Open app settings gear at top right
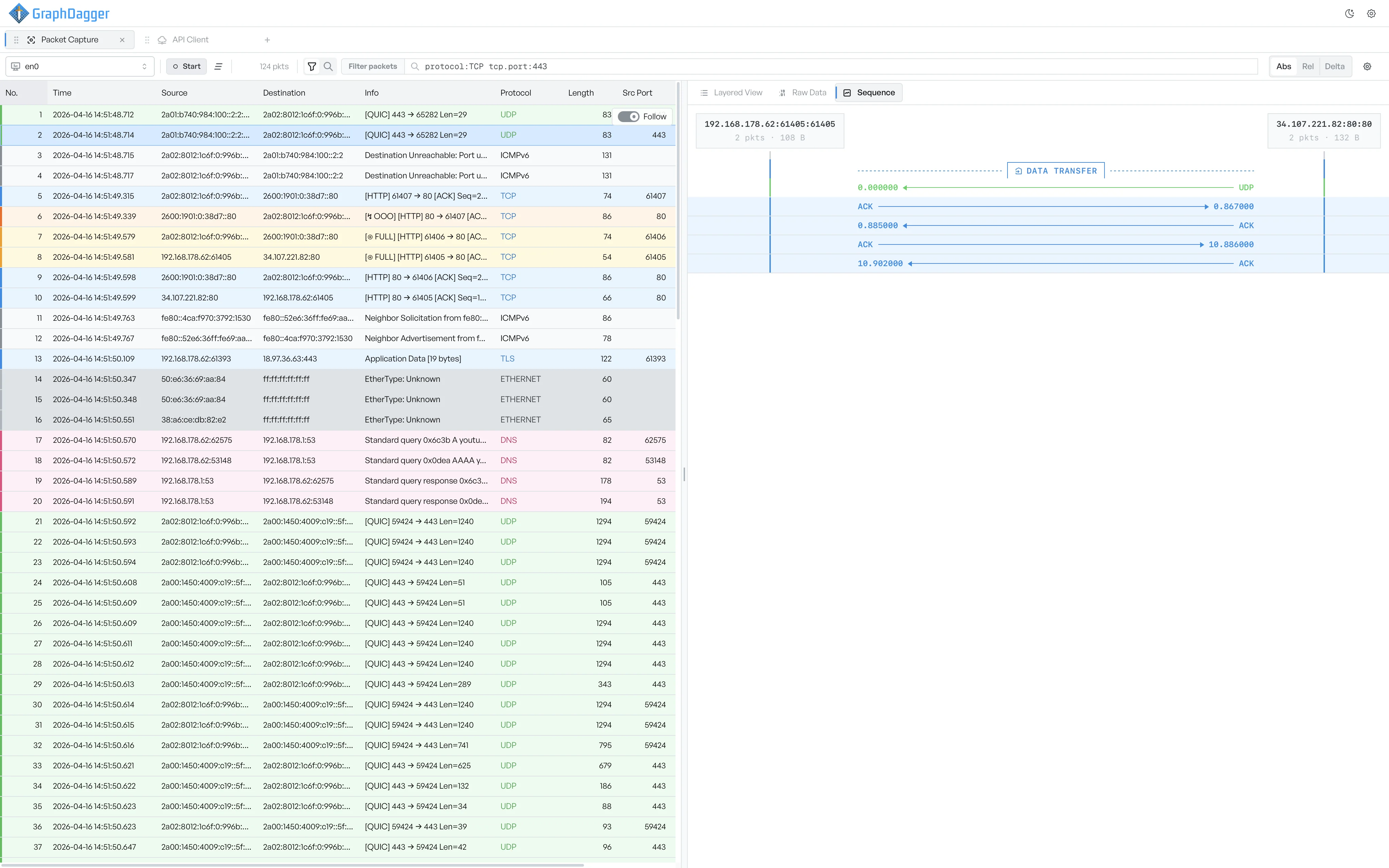Viewport: 1389px width, 868px height. 1371,14
